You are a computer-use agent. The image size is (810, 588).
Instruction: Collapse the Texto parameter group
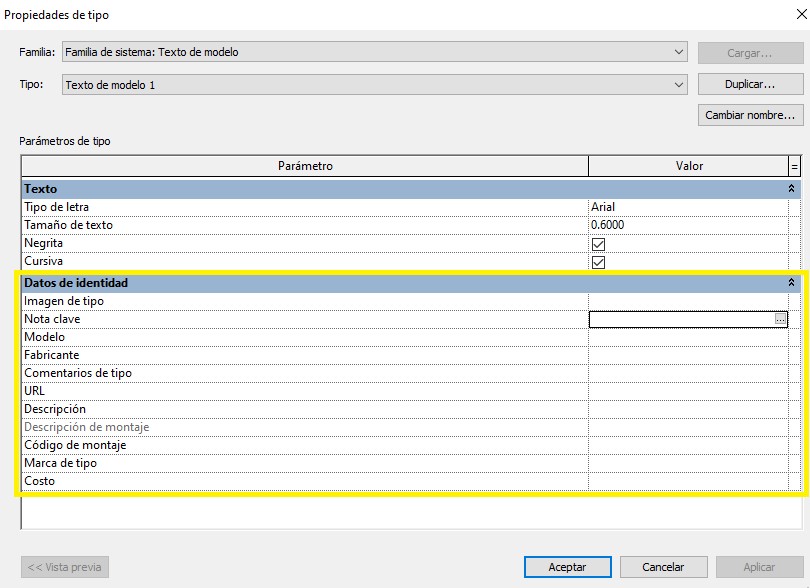click(x=791, y=189)
